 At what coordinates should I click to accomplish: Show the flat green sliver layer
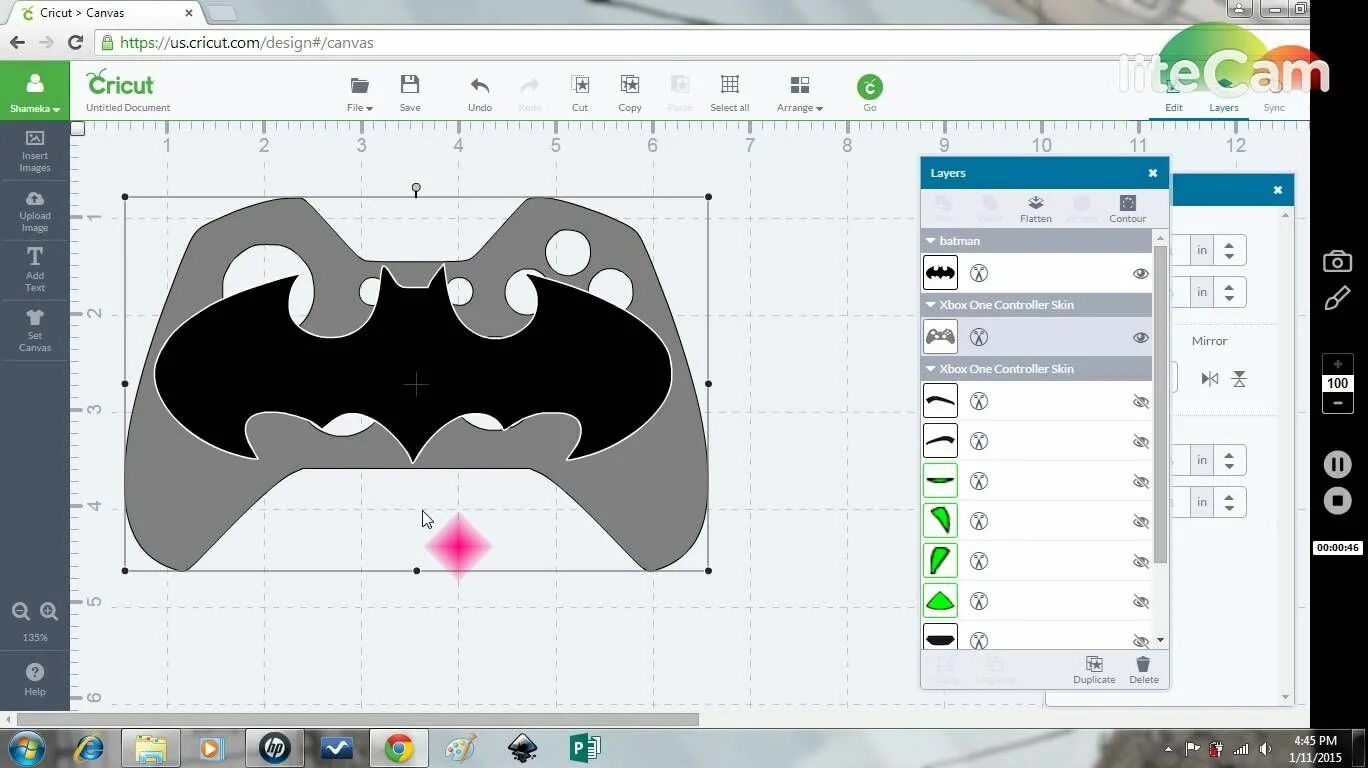[1140, 481]
